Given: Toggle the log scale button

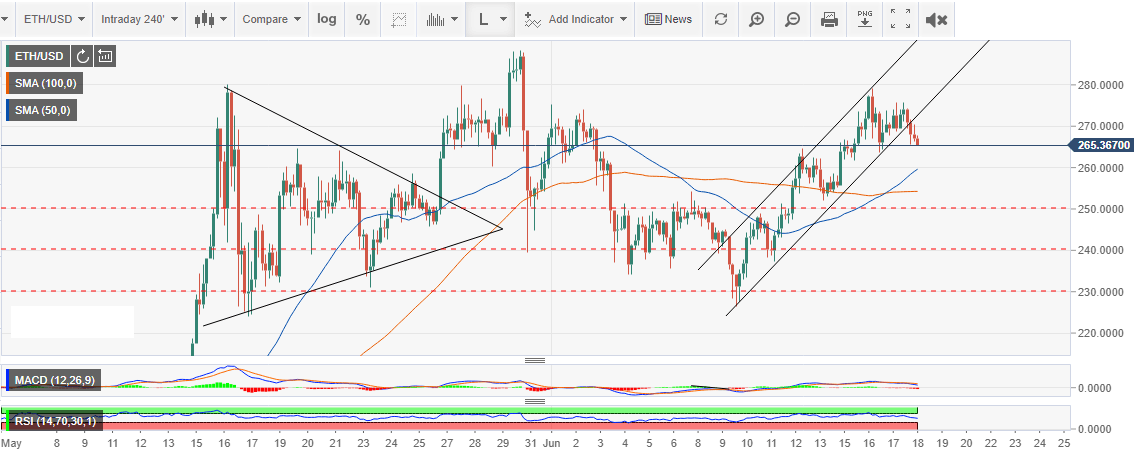Looking at the screenshot, I should [x=326, y=19].
